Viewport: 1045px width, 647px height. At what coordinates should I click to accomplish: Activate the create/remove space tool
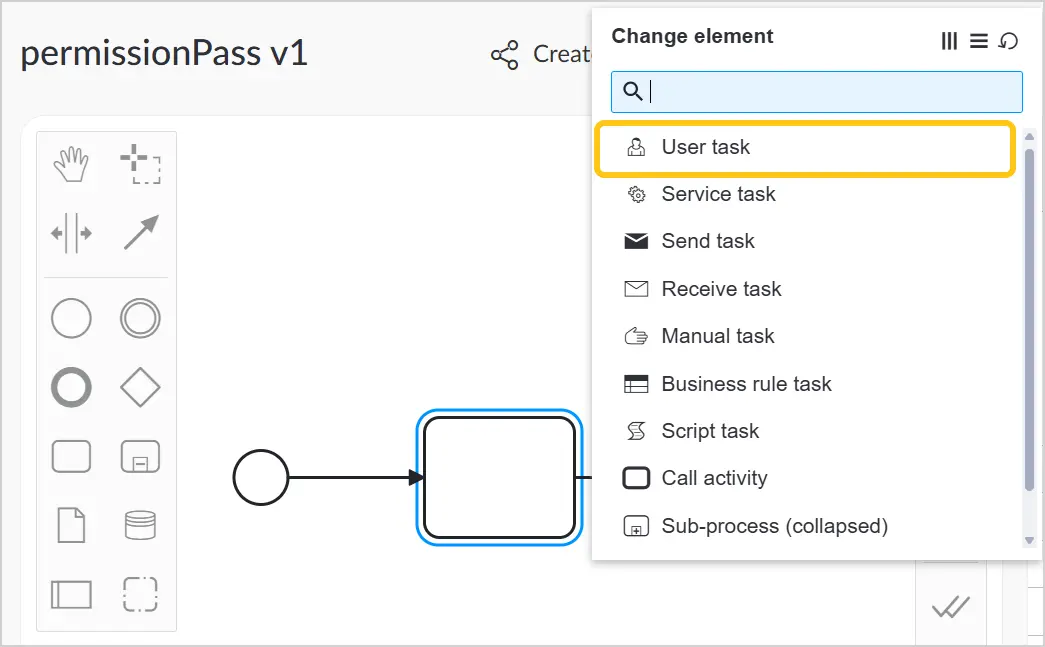point(71,233)
